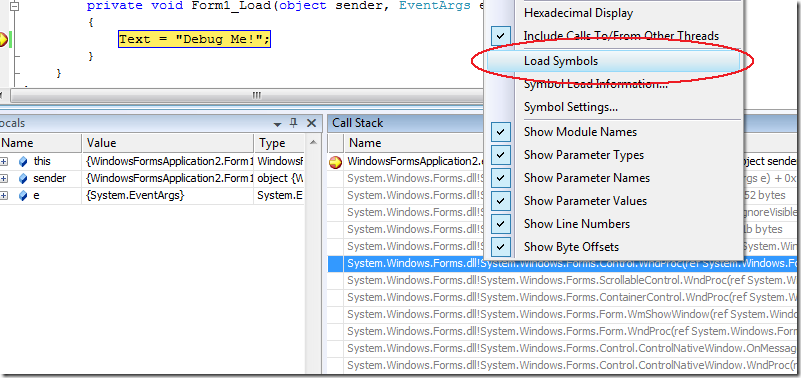Select the ContainerControl.WndProc stack frame

pyautogui.click(x=572, y=297)
